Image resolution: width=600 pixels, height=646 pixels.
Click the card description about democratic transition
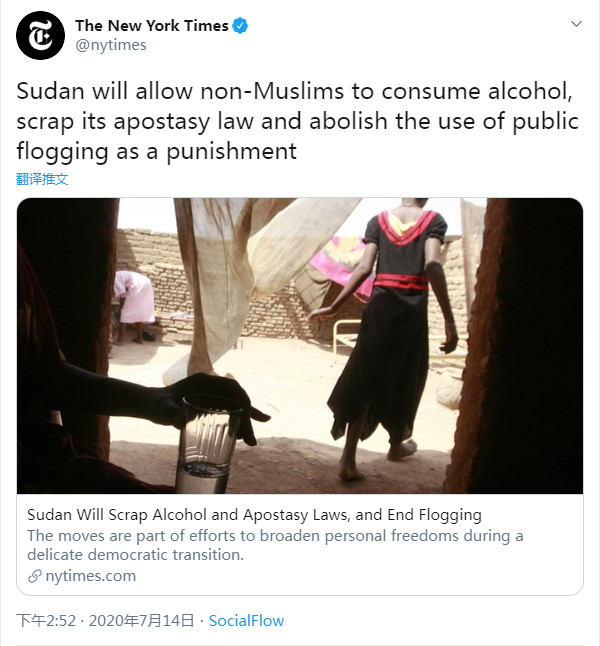[275, 545]
